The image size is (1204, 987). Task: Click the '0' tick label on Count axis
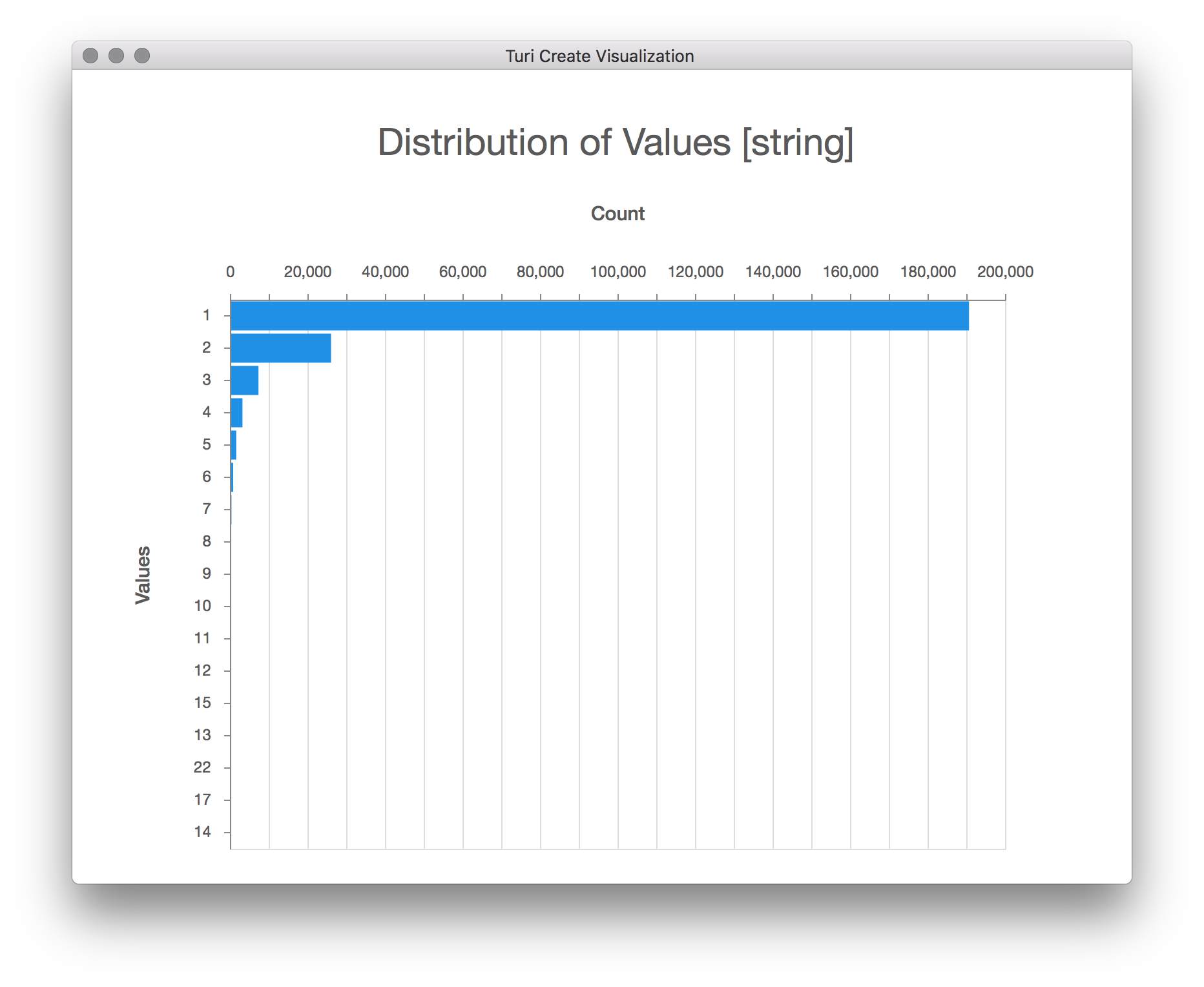[x=230, y=272]
